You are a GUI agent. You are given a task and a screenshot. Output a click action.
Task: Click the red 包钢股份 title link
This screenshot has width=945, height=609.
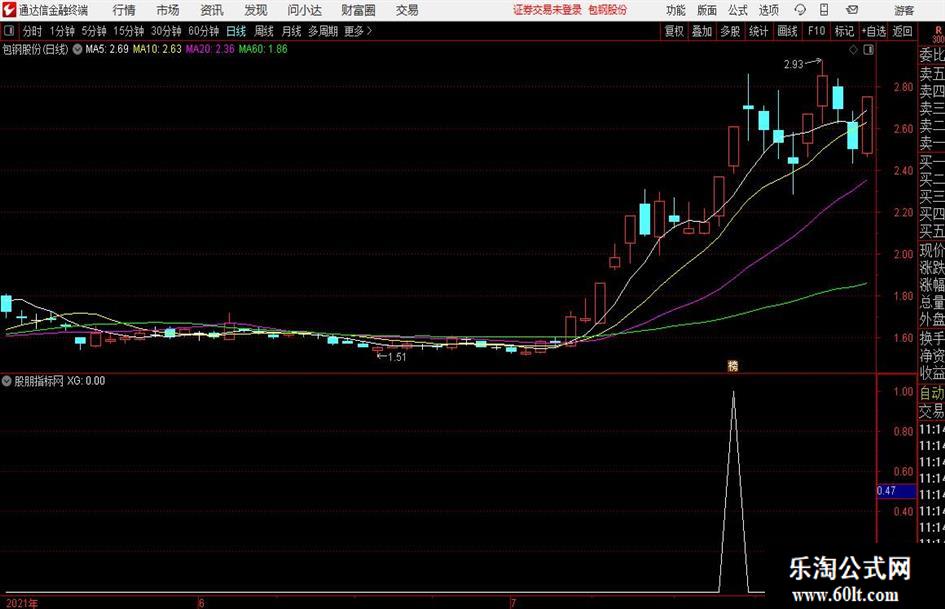[607, 10]
